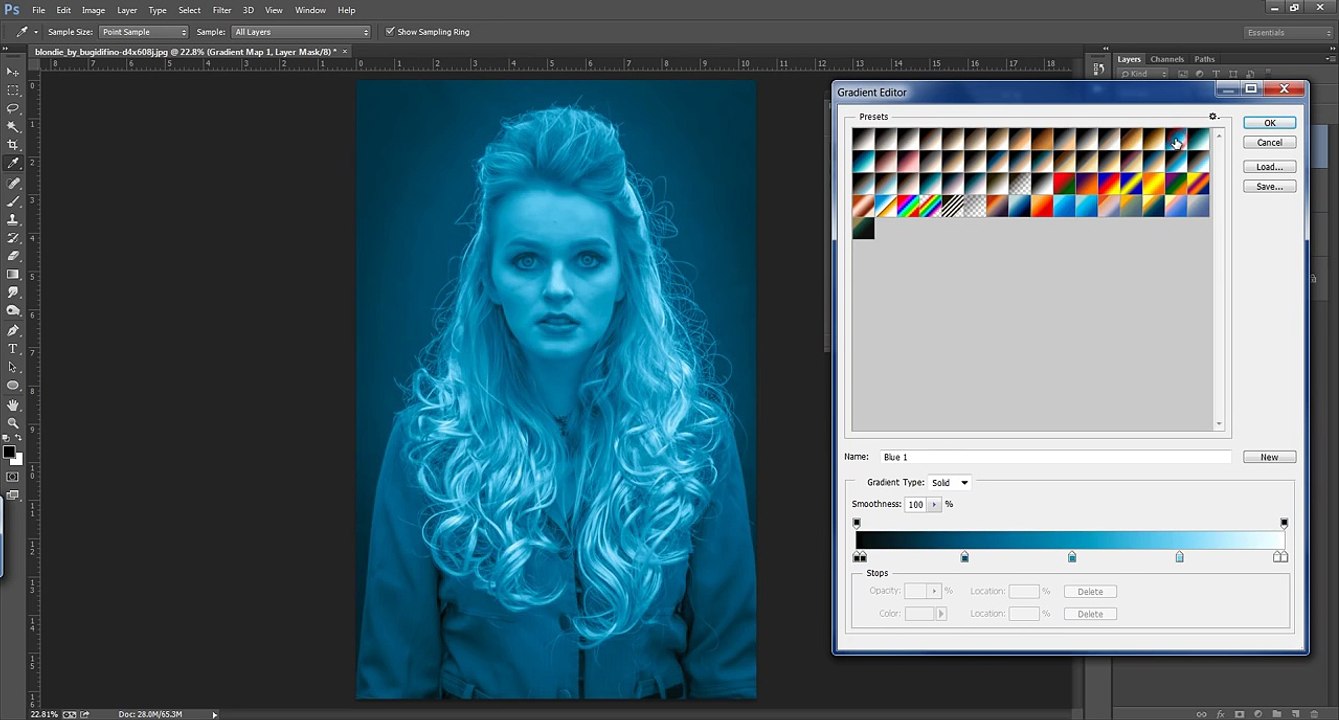Screen dimensions: 1339x720
Task: Select the Gradient tool
Action: tap(13, 274)
